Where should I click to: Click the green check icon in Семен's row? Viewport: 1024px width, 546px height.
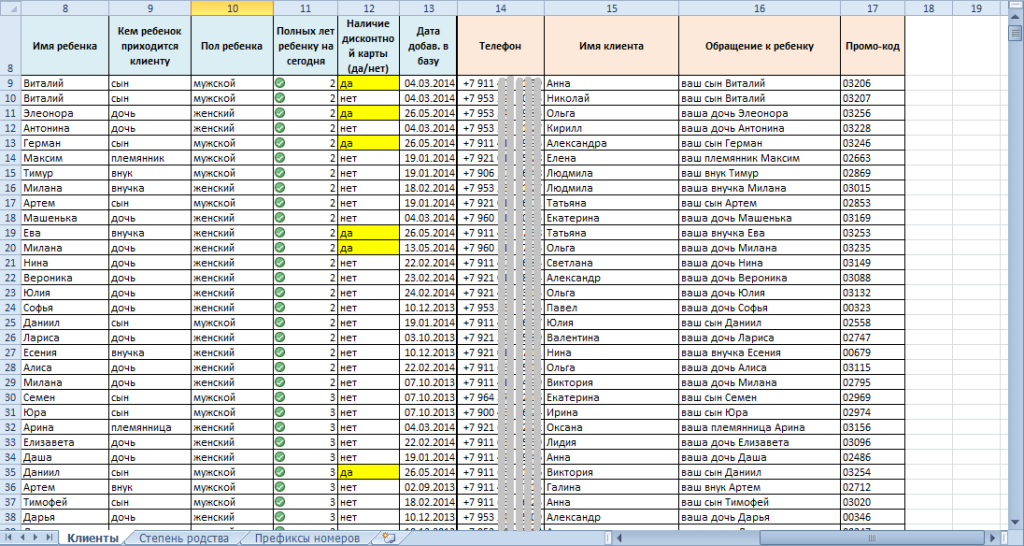280,397
